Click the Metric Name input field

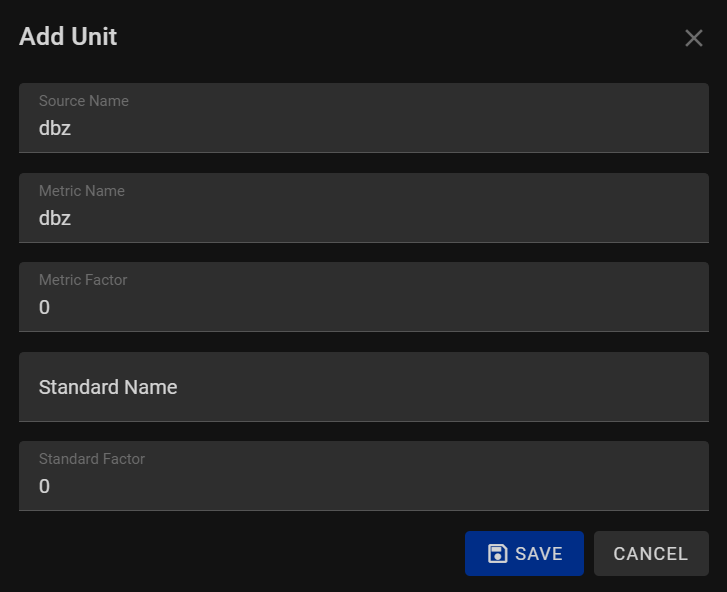click(364, 208)
